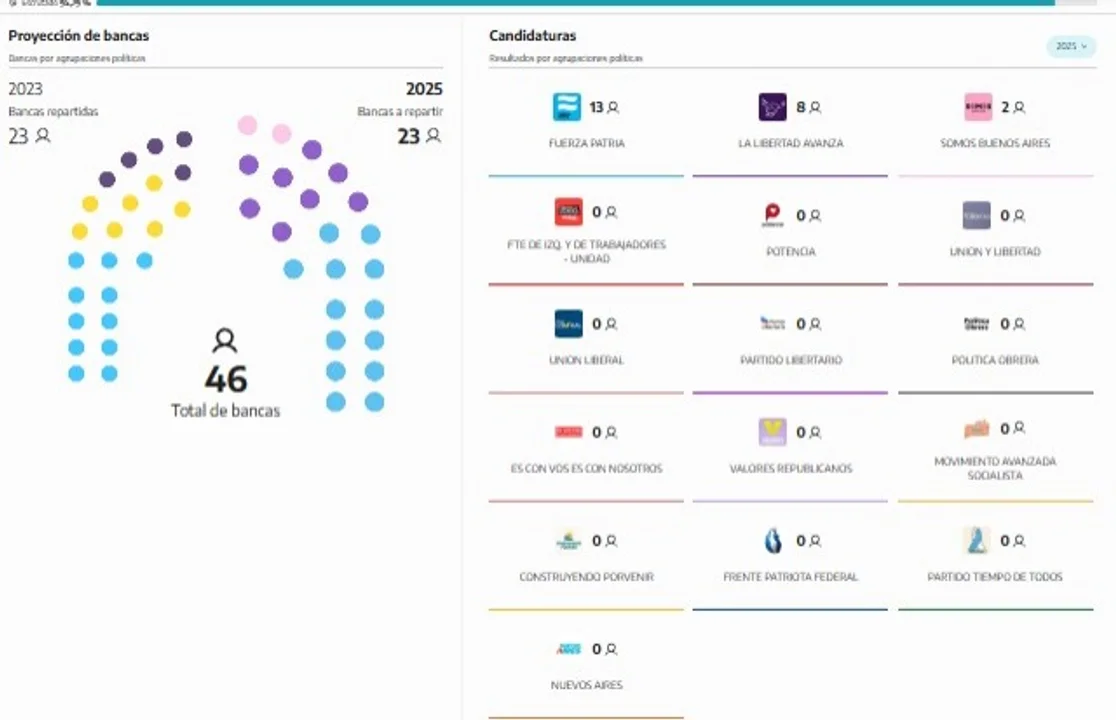1116x720 pixels.
Task: Click the progress bar at the top
Action: [575, 3]
